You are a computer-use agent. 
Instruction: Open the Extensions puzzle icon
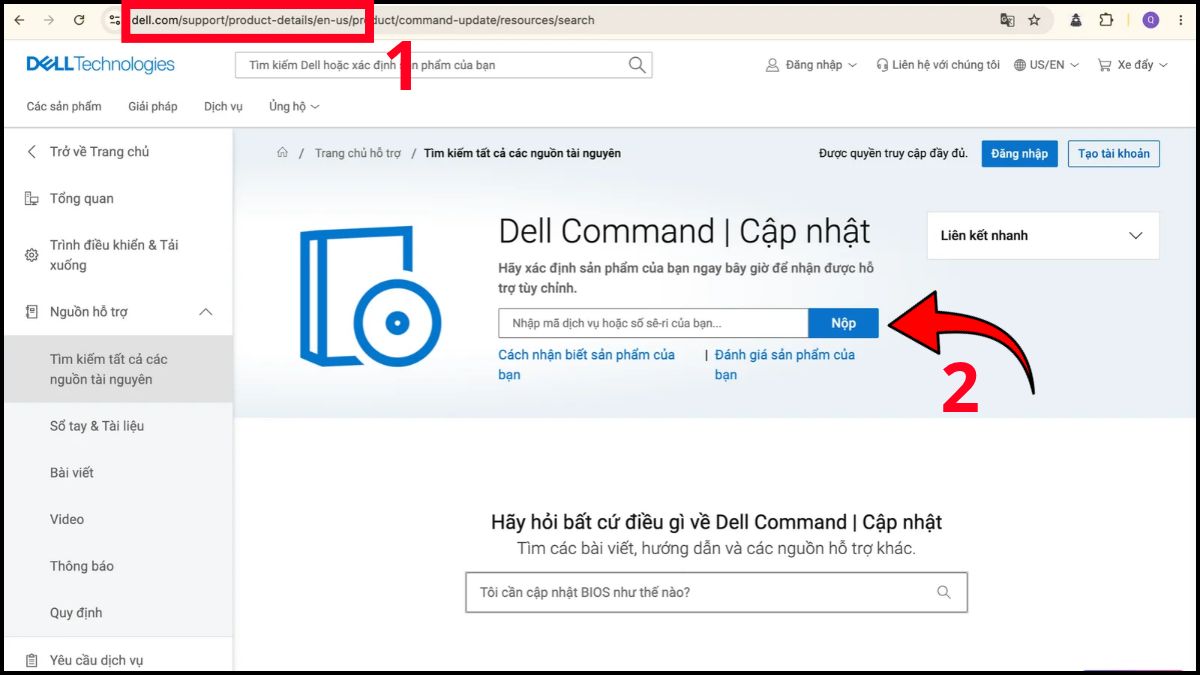(x=1106, y=20)
